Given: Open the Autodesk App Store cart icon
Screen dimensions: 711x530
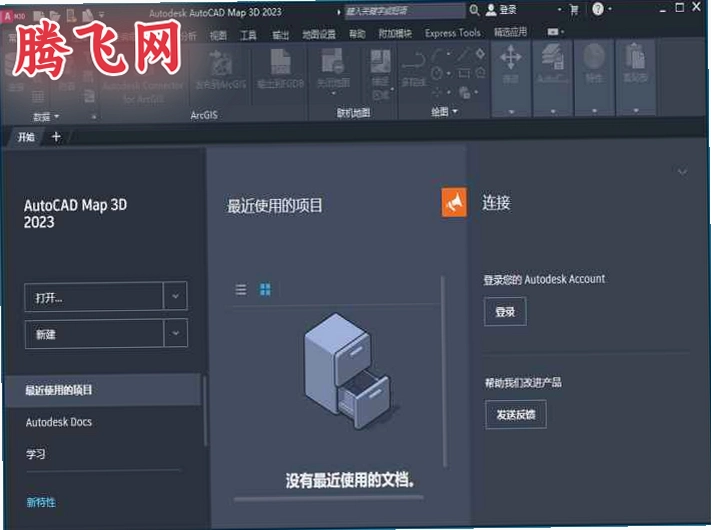Looking at the screenshot, I should pos(574,10).
